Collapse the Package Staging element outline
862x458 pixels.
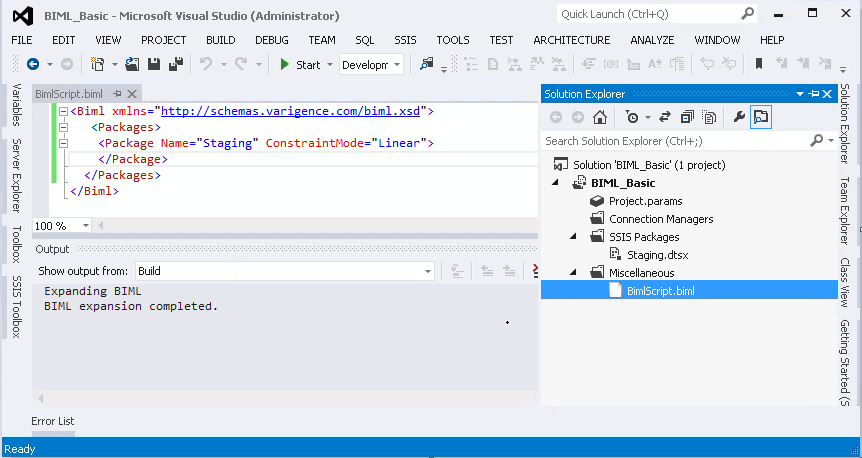(64, 144)
